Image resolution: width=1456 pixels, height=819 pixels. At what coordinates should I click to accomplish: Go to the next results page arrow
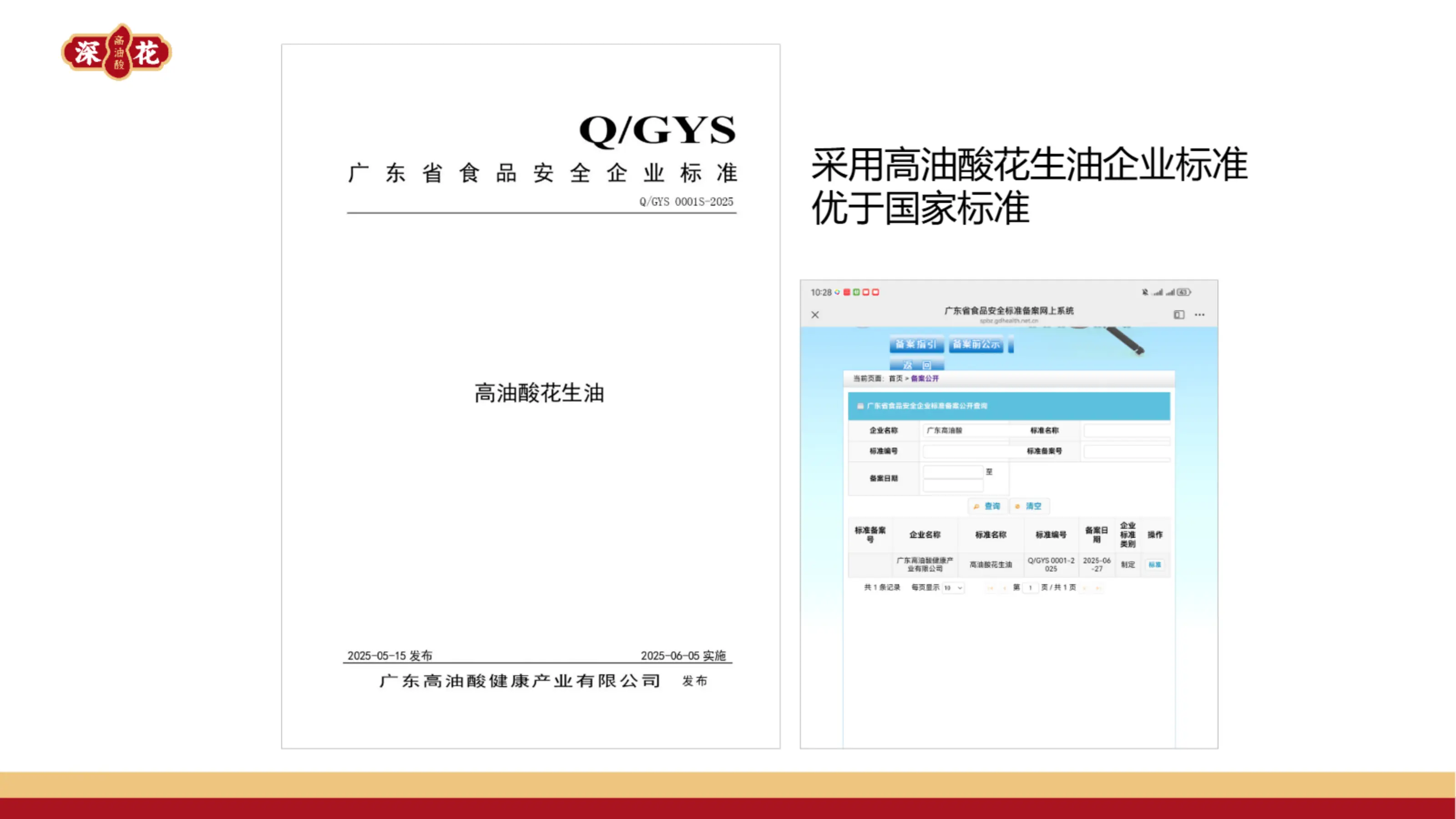[x=1085, y=588]
